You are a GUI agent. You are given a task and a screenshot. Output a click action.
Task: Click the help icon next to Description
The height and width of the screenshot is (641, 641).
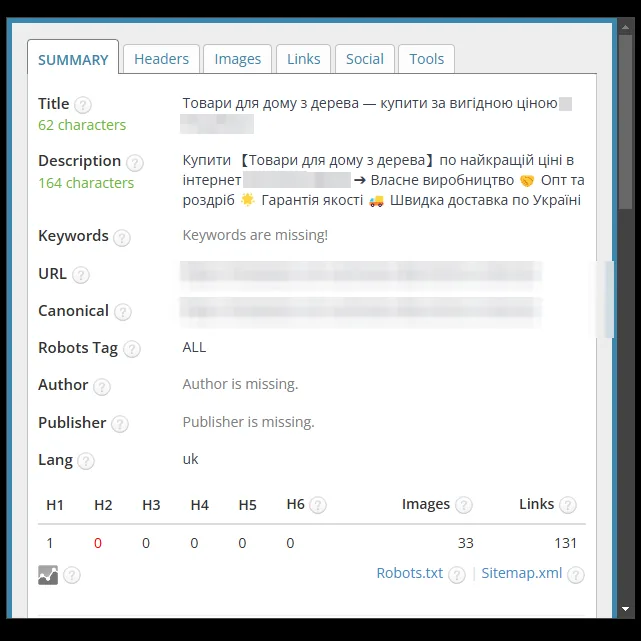click(134, 163)
